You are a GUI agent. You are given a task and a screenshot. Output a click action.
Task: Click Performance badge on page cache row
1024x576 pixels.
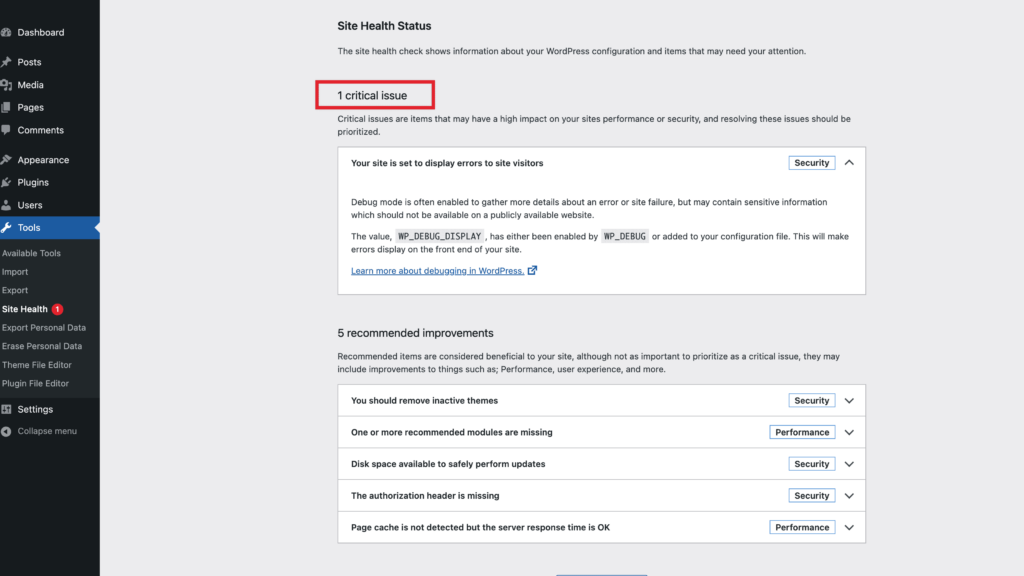click(x=802, y=527)
